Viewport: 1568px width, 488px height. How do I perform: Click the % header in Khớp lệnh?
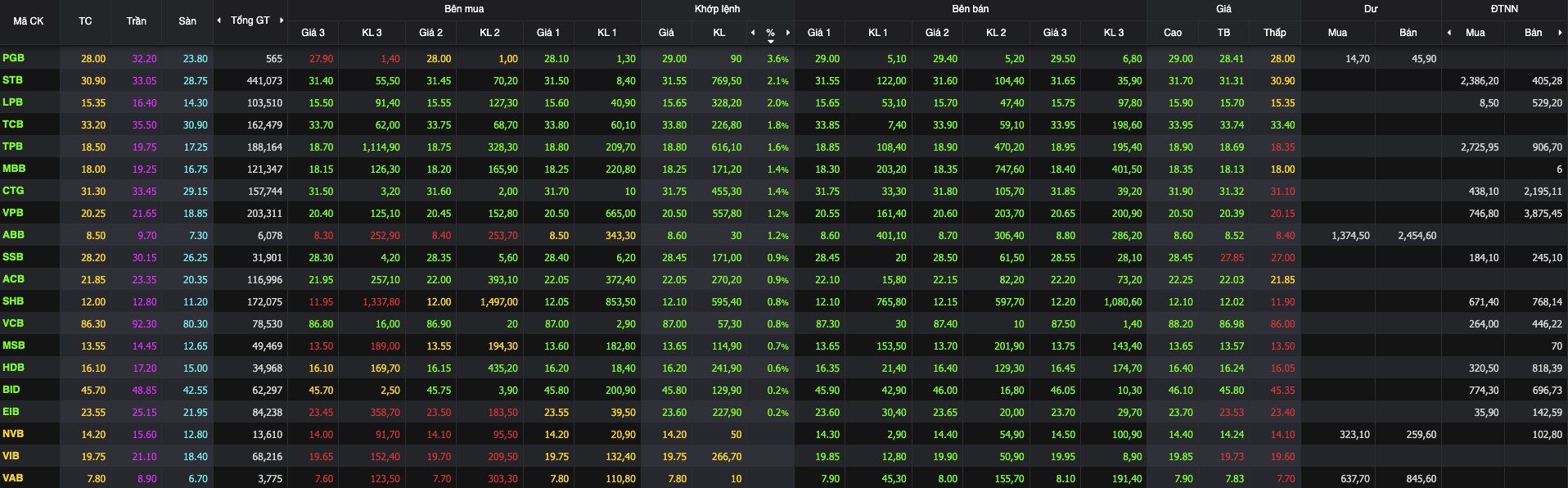770,33
